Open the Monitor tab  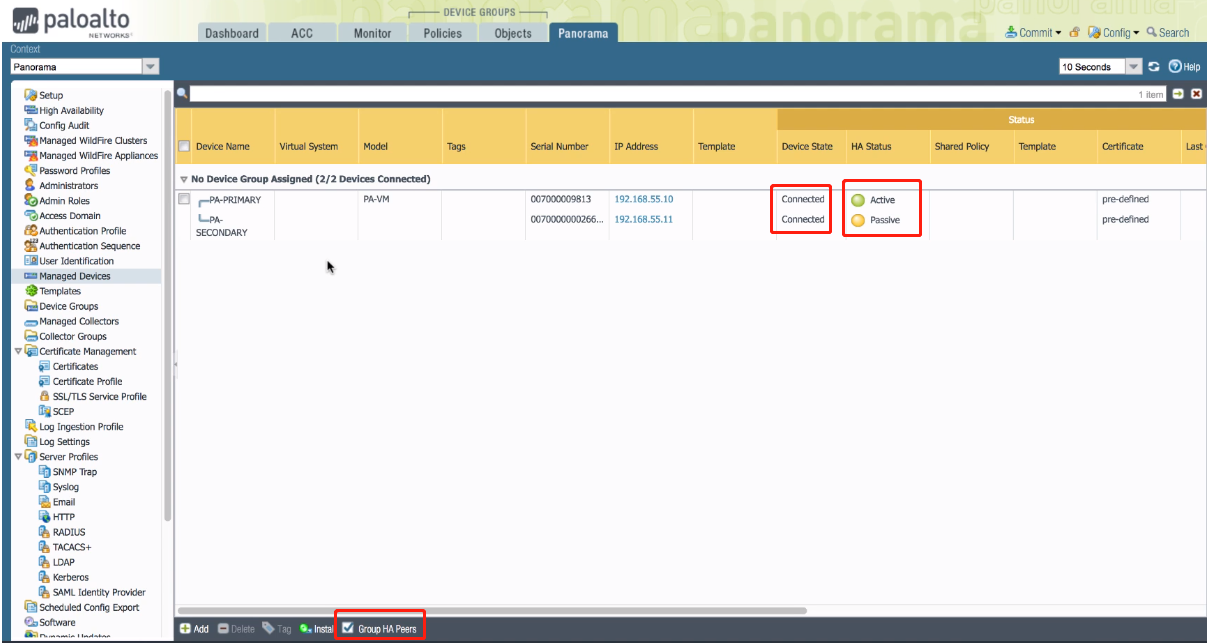tap(372, 33)
